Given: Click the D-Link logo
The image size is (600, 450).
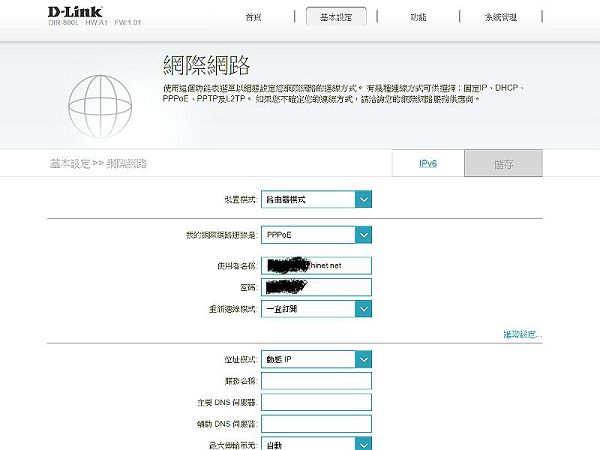Looking at the screenshot, I should click(x=75, y=12).
